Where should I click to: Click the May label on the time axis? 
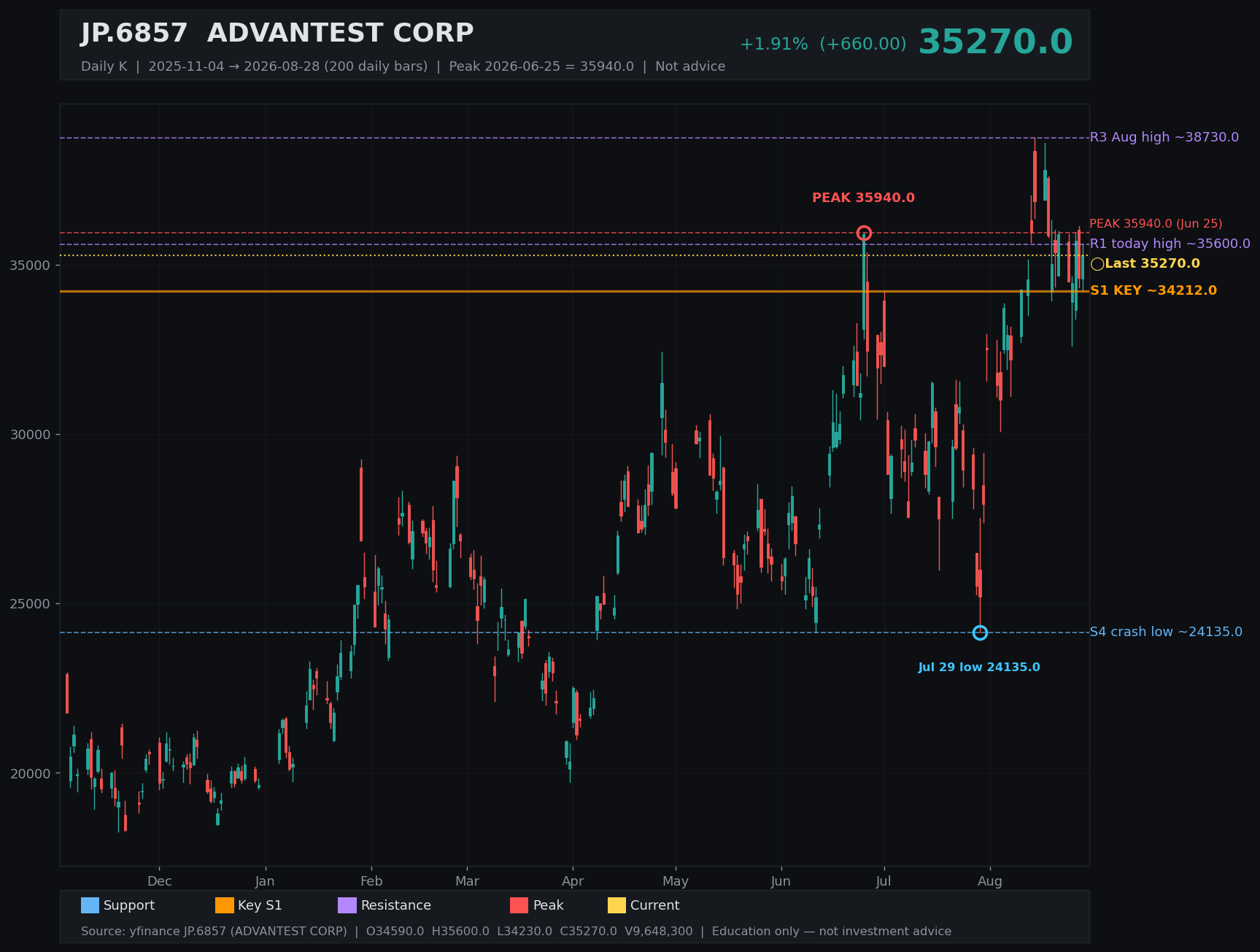pos(676,881)
